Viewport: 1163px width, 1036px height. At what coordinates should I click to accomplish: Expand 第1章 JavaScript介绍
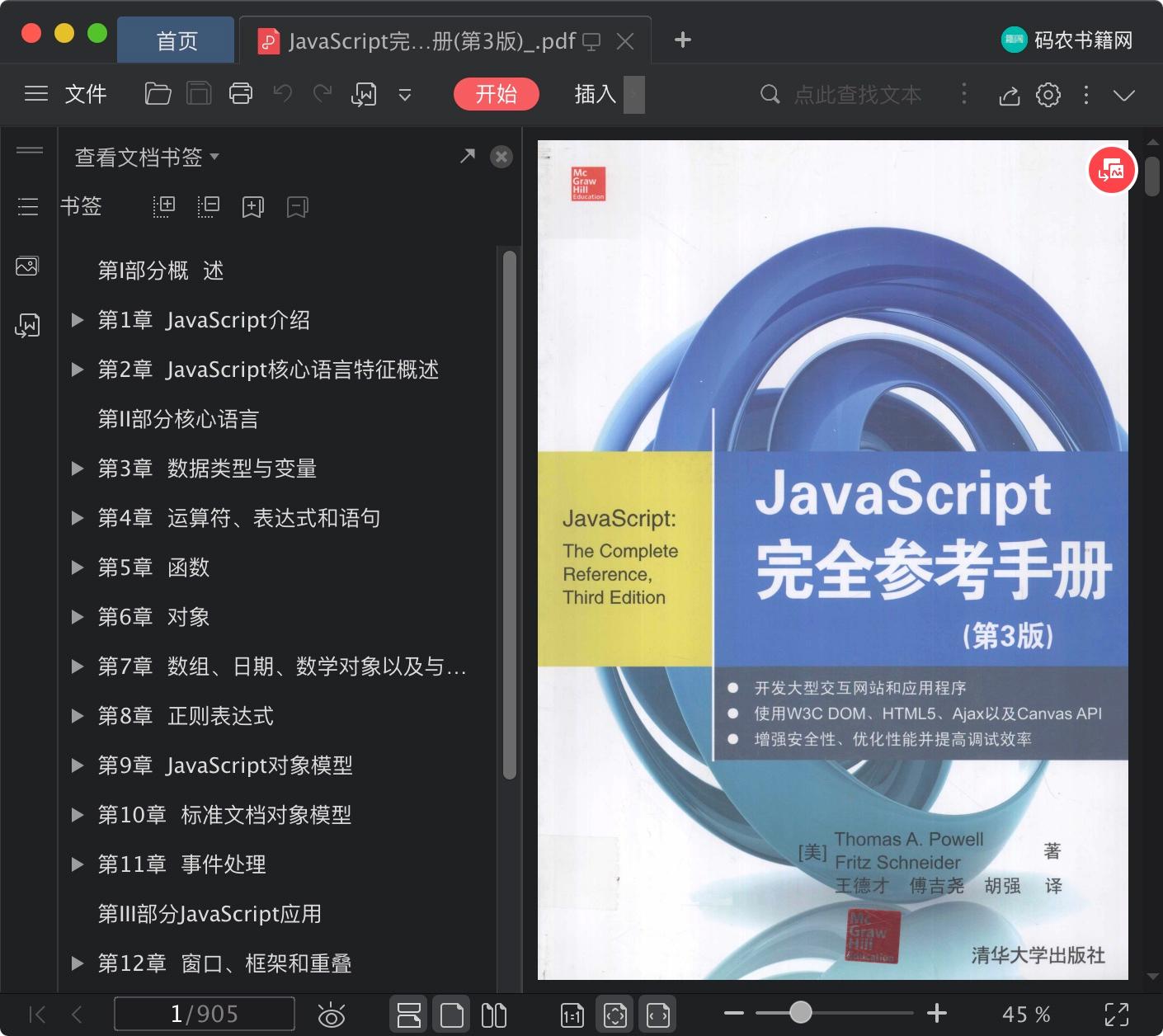[78, 320]
